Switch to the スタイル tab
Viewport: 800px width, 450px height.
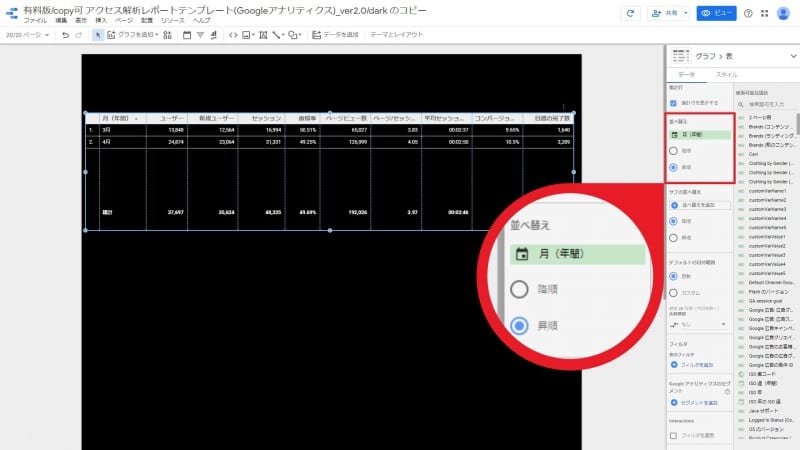pos(728,74)
